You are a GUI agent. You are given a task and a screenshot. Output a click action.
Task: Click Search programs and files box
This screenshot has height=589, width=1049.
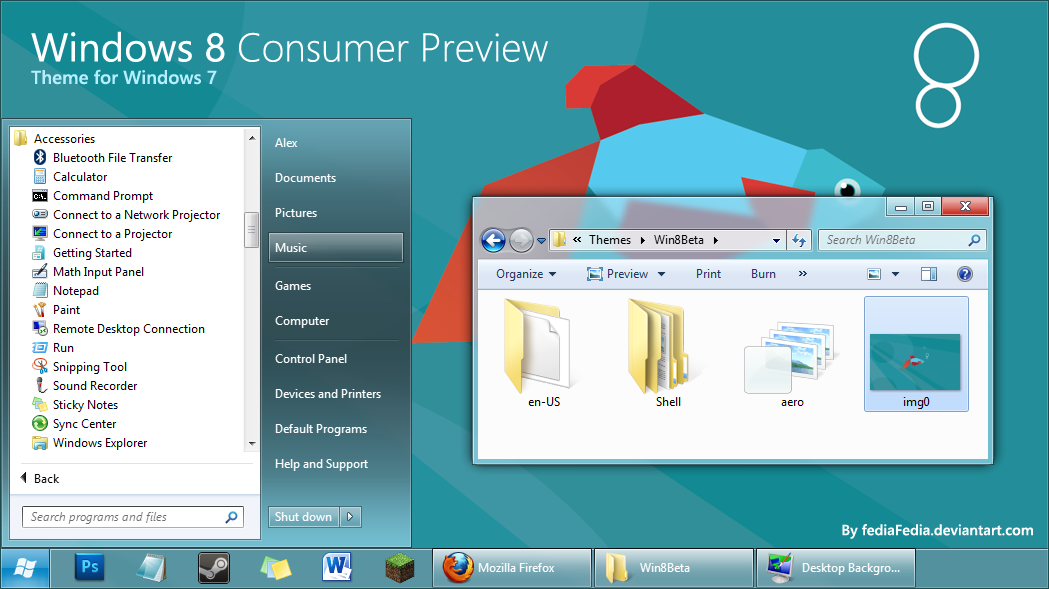[x=132, y=517]
